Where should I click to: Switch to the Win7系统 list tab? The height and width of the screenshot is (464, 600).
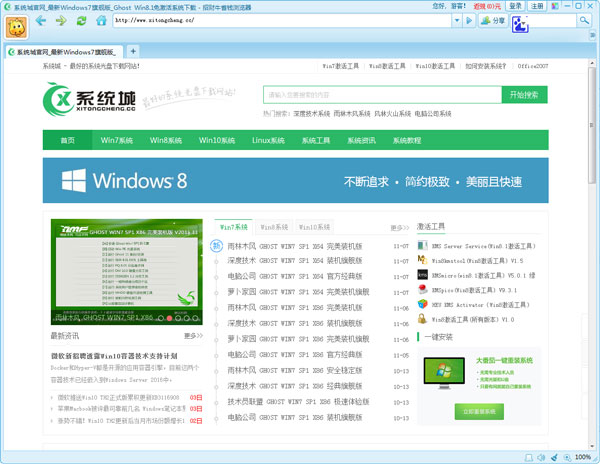(233, 227)
